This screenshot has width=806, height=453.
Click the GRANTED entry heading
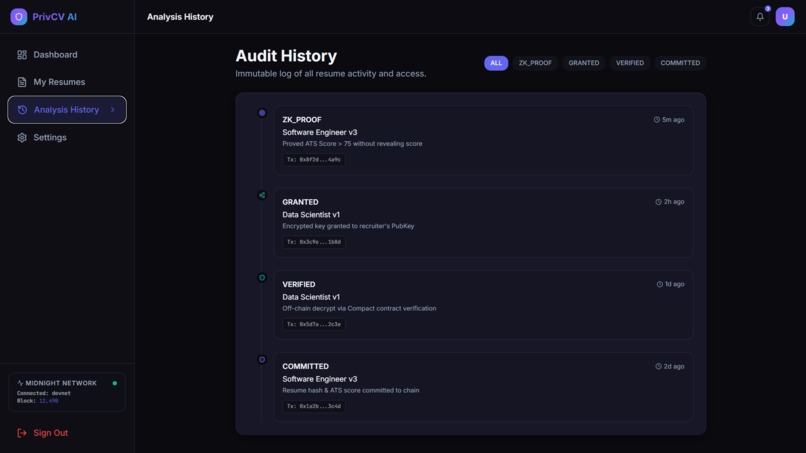300,202
